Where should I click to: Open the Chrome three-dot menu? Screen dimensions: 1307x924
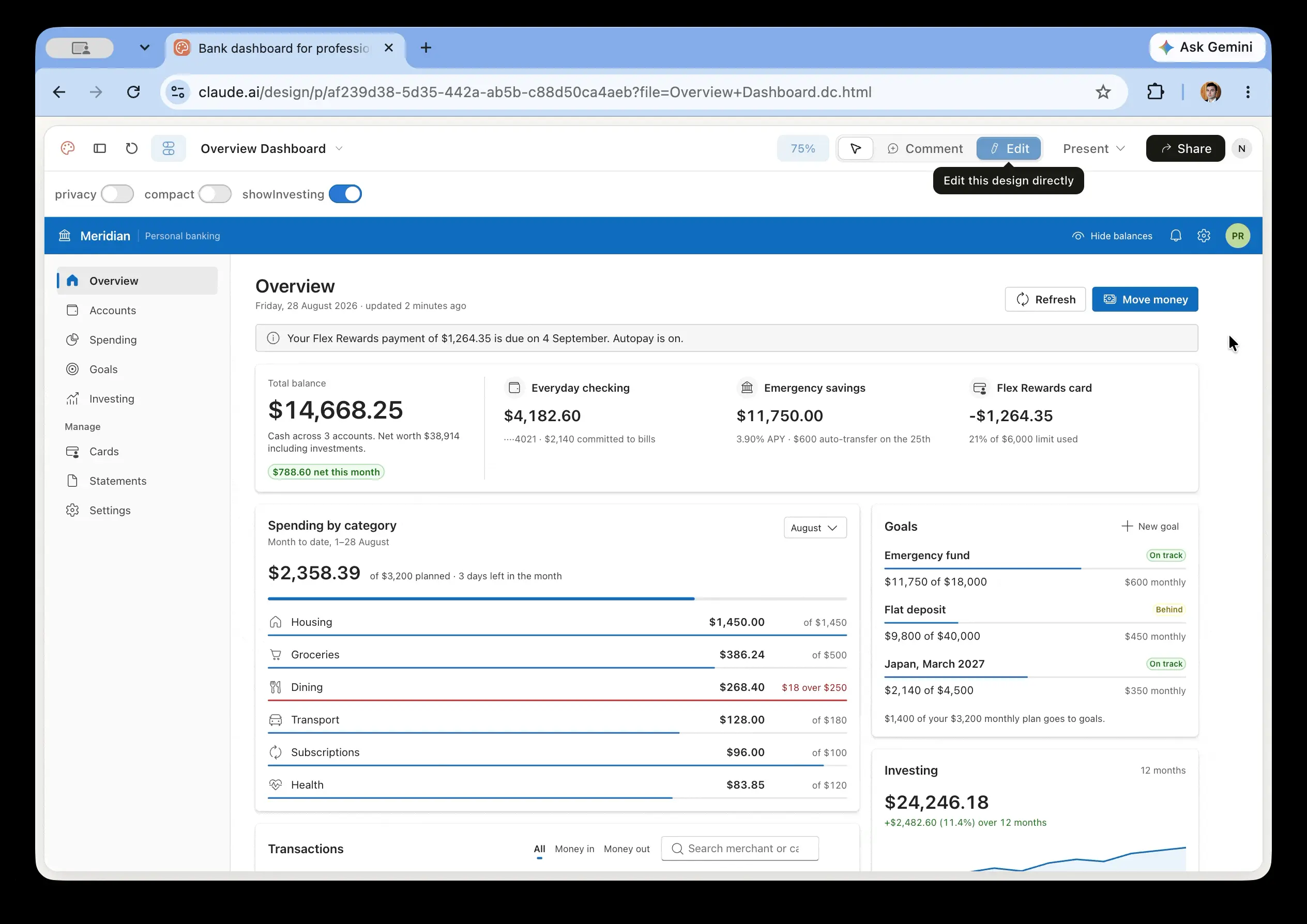pyautogui.click(x=1248, y=91)
